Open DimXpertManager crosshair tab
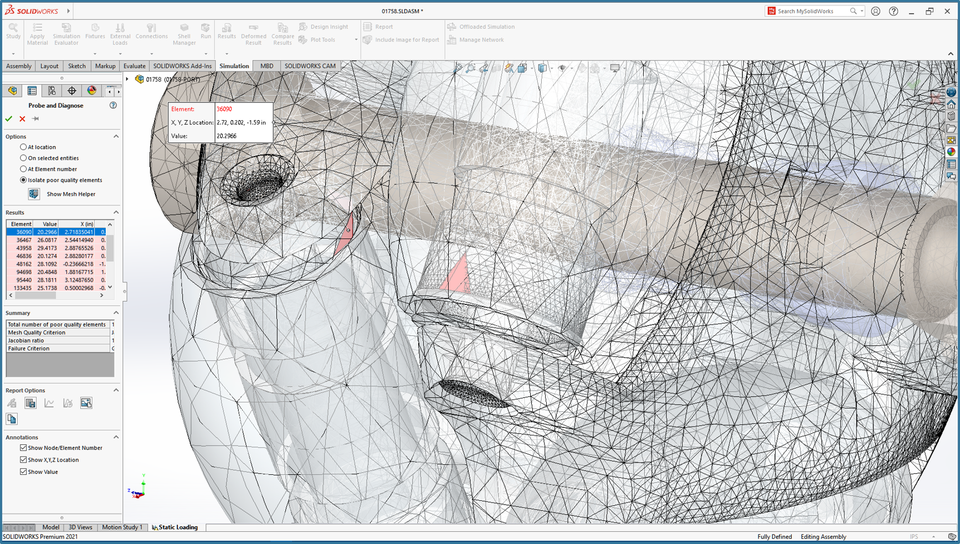 (72, 91)
